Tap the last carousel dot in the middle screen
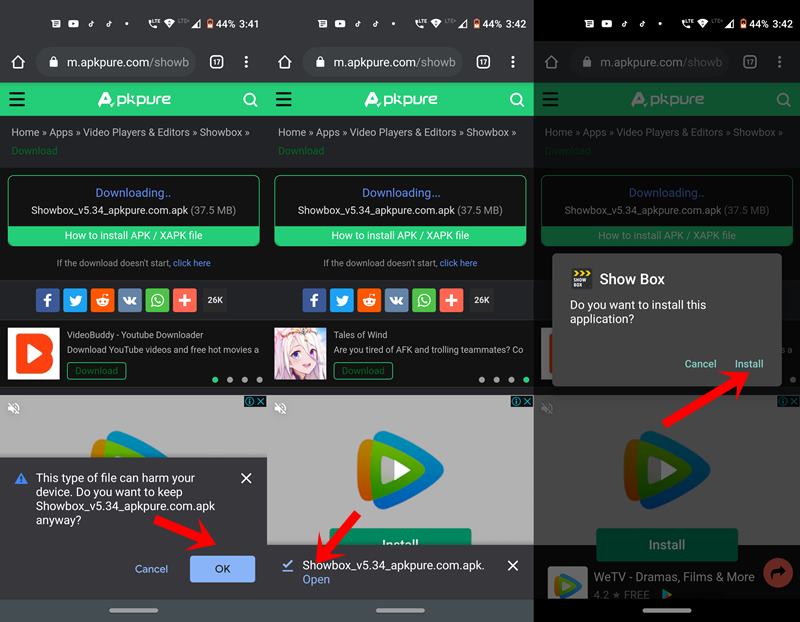This screenshot has height=622, width=800. click(x=526, y=380)
